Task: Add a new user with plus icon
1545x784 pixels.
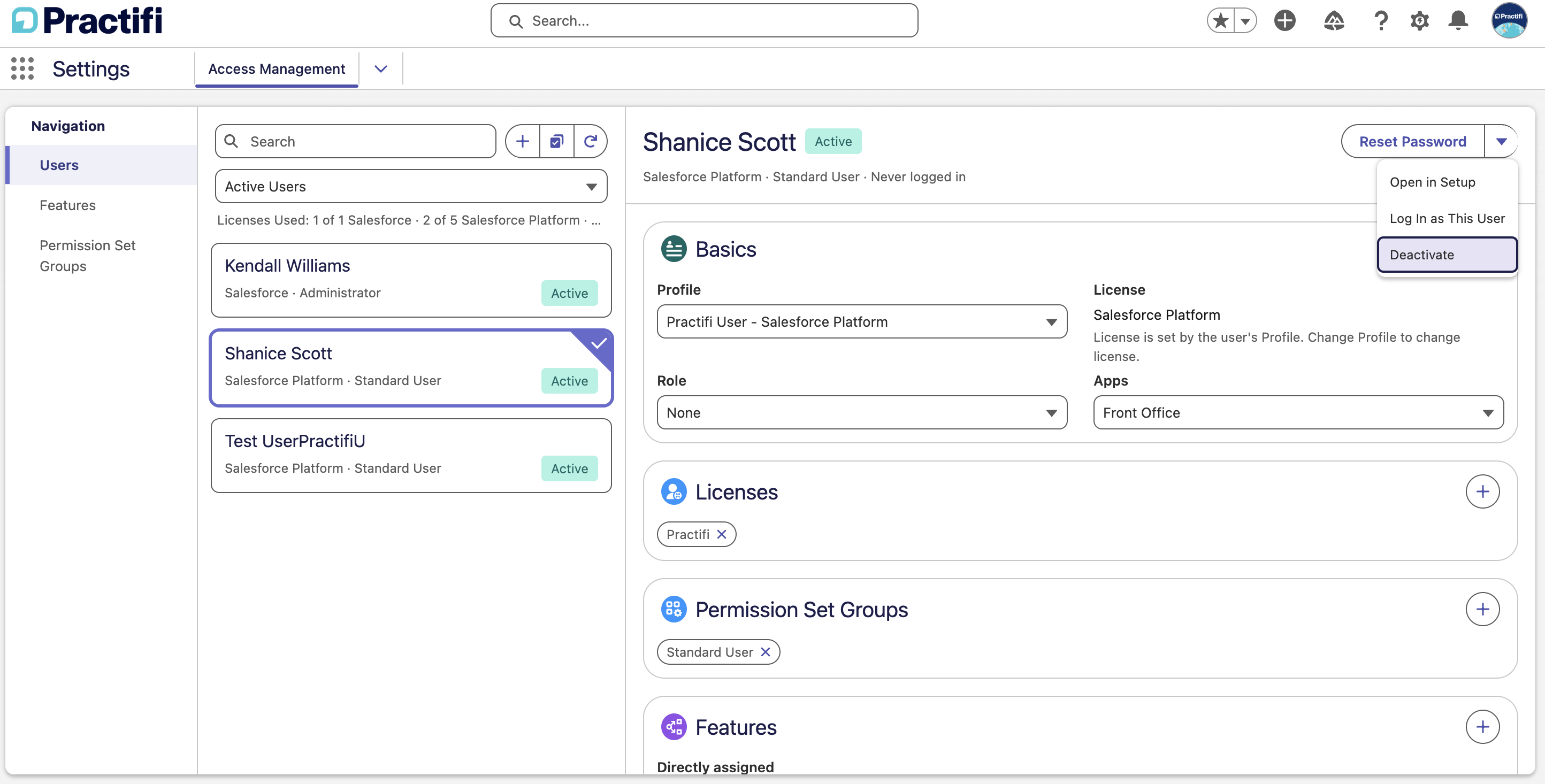Action: pos(522,142)
